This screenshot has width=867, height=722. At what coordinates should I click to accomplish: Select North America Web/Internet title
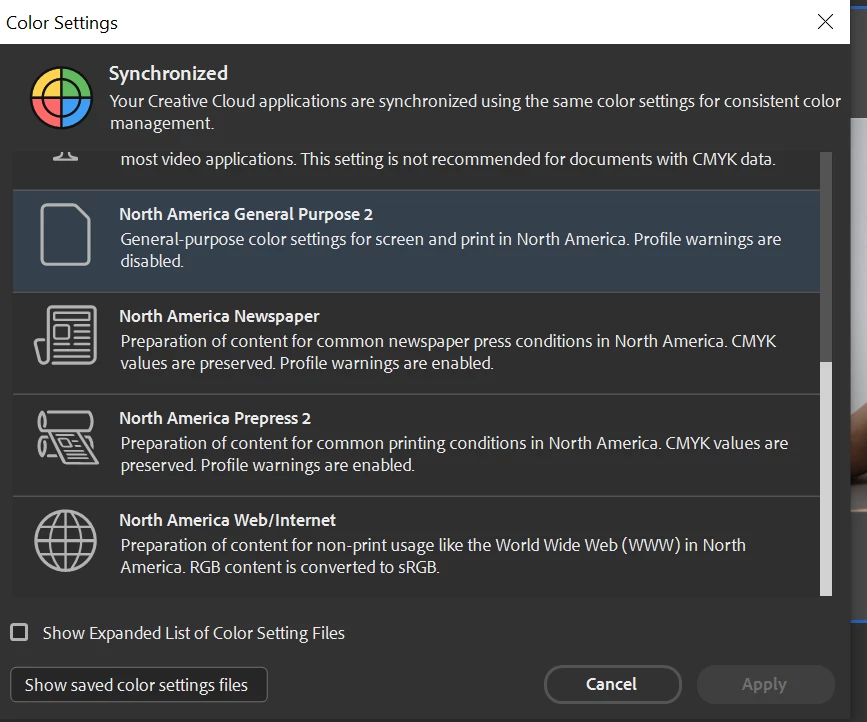pyautogui.click(x=227, y=520)
